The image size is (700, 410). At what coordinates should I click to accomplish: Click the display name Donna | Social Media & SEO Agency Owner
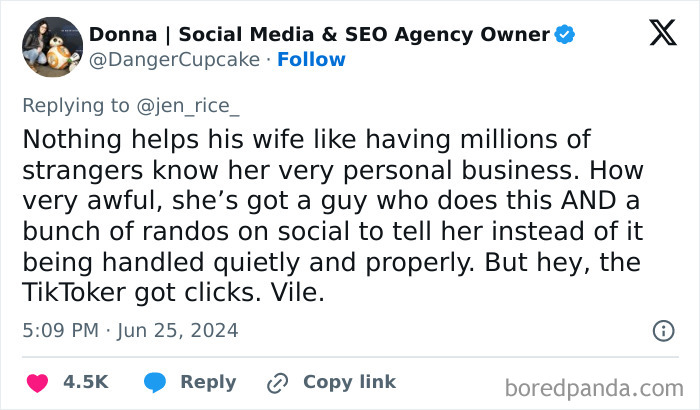[x=319, y=35]
